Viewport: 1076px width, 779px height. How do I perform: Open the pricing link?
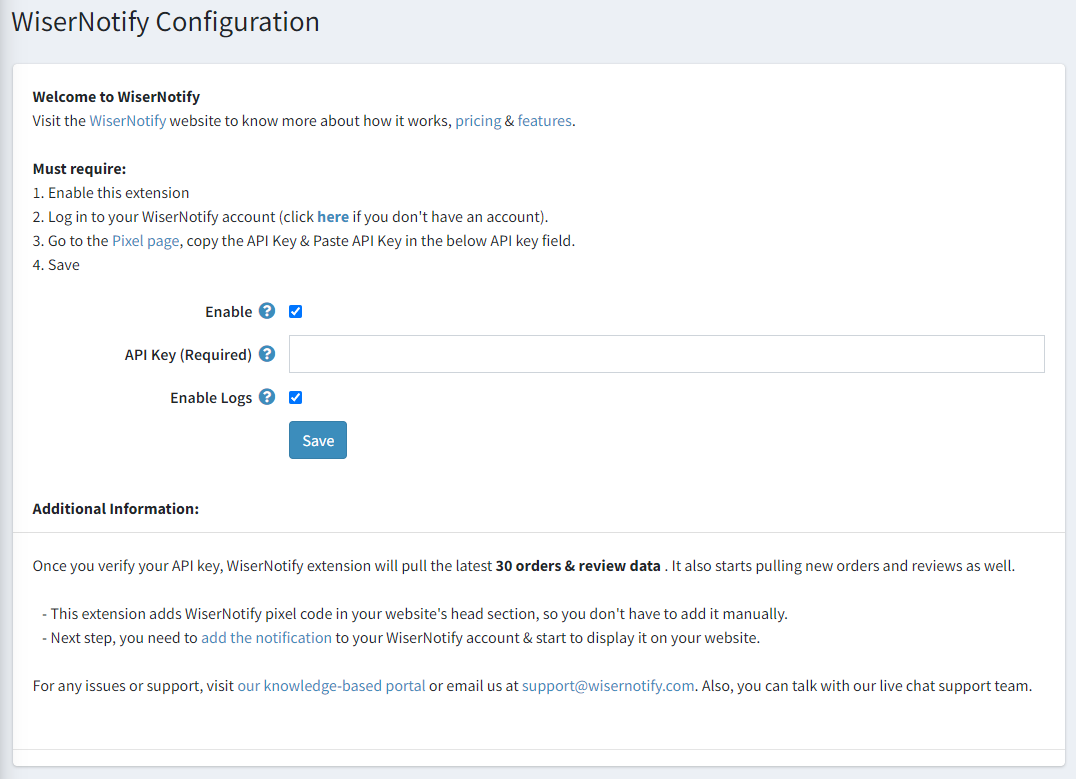(x=478, y=121)
